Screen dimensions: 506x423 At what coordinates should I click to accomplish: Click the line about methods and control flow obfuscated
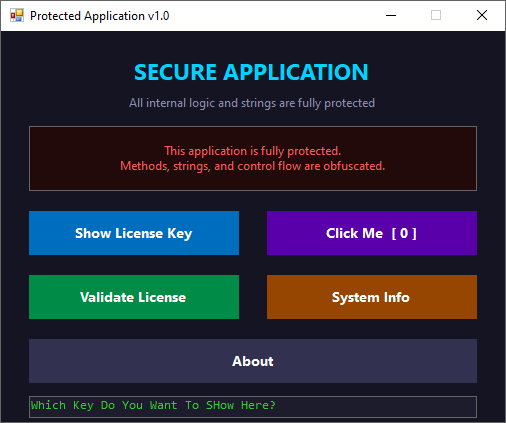(x=253, y=166)
